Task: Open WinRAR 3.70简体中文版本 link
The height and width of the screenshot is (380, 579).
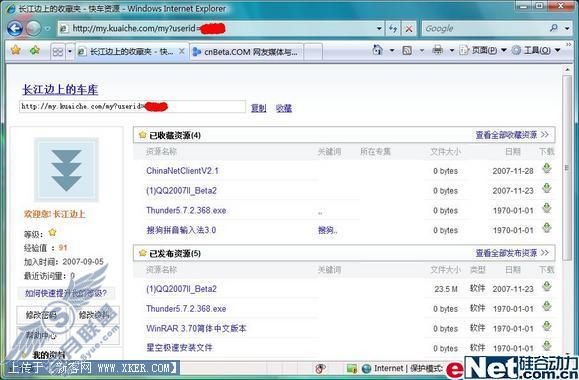Action: click(x=196, y=328)
